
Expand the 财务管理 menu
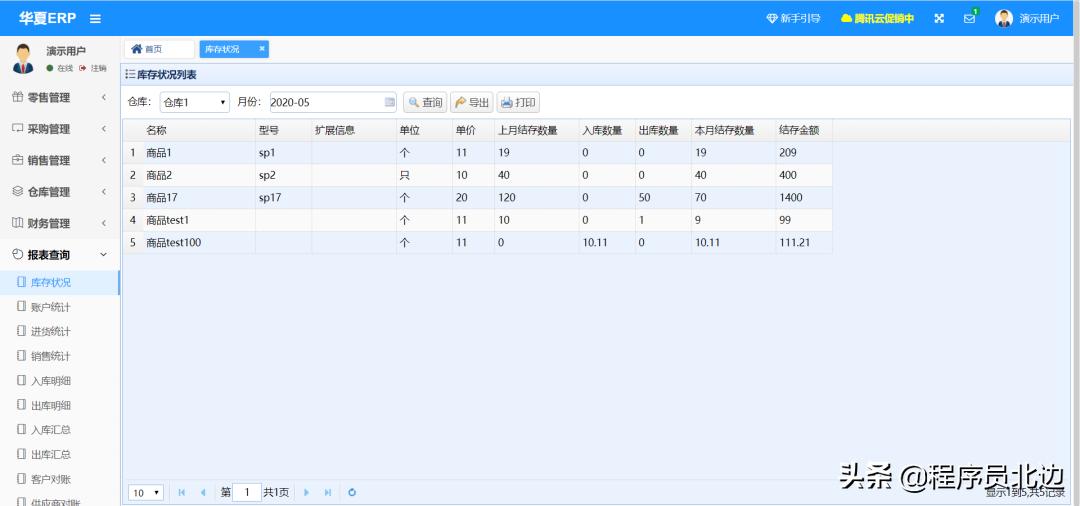[60, 223]
